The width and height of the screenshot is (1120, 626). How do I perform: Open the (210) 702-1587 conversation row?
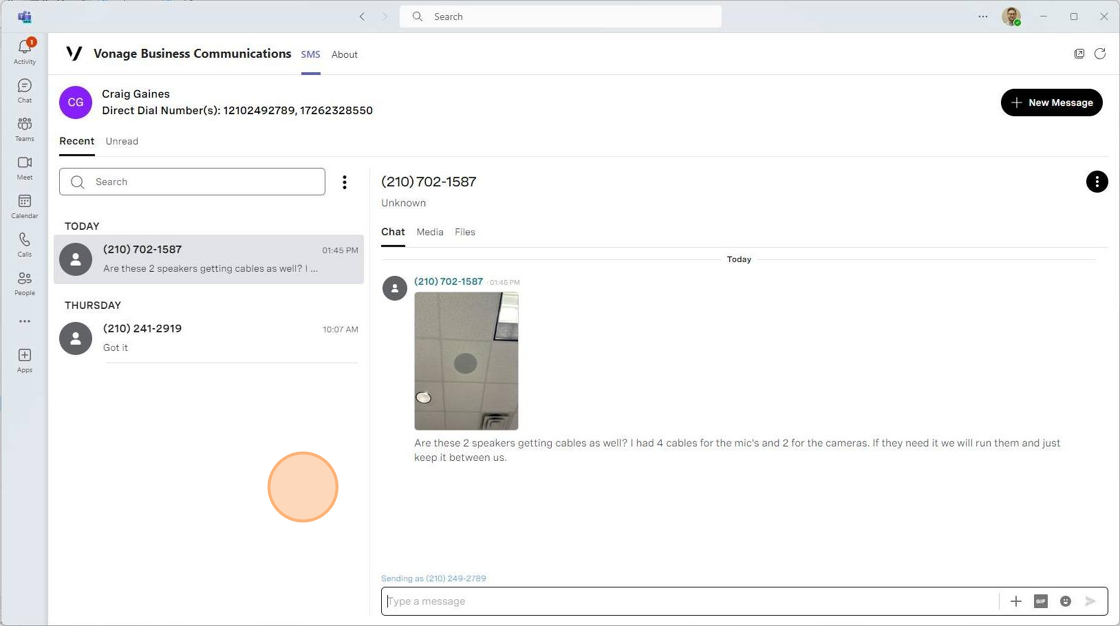(209, 259)
